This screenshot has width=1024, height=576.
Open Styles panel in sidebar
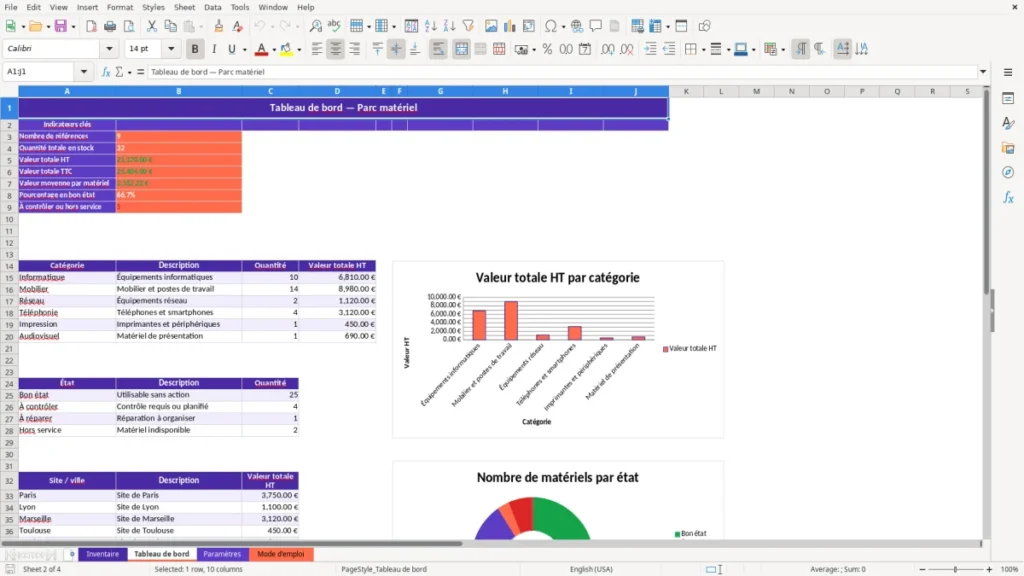1008,123
